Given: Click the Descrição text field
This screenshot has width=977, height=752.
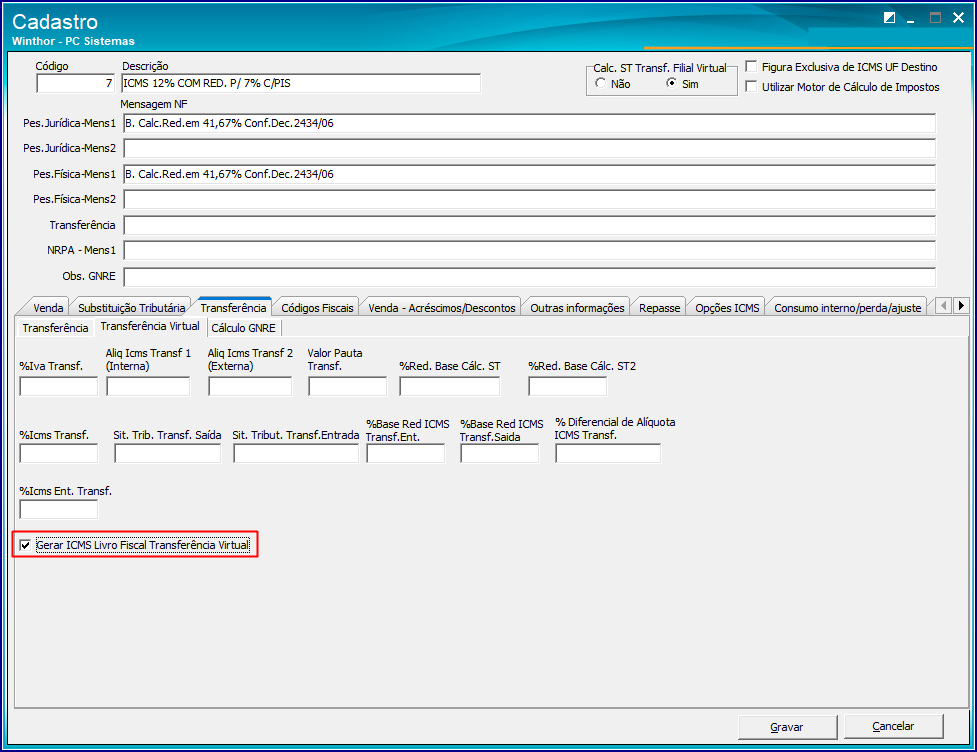Looking at the screenshot, I should click(x=301, y=83).
